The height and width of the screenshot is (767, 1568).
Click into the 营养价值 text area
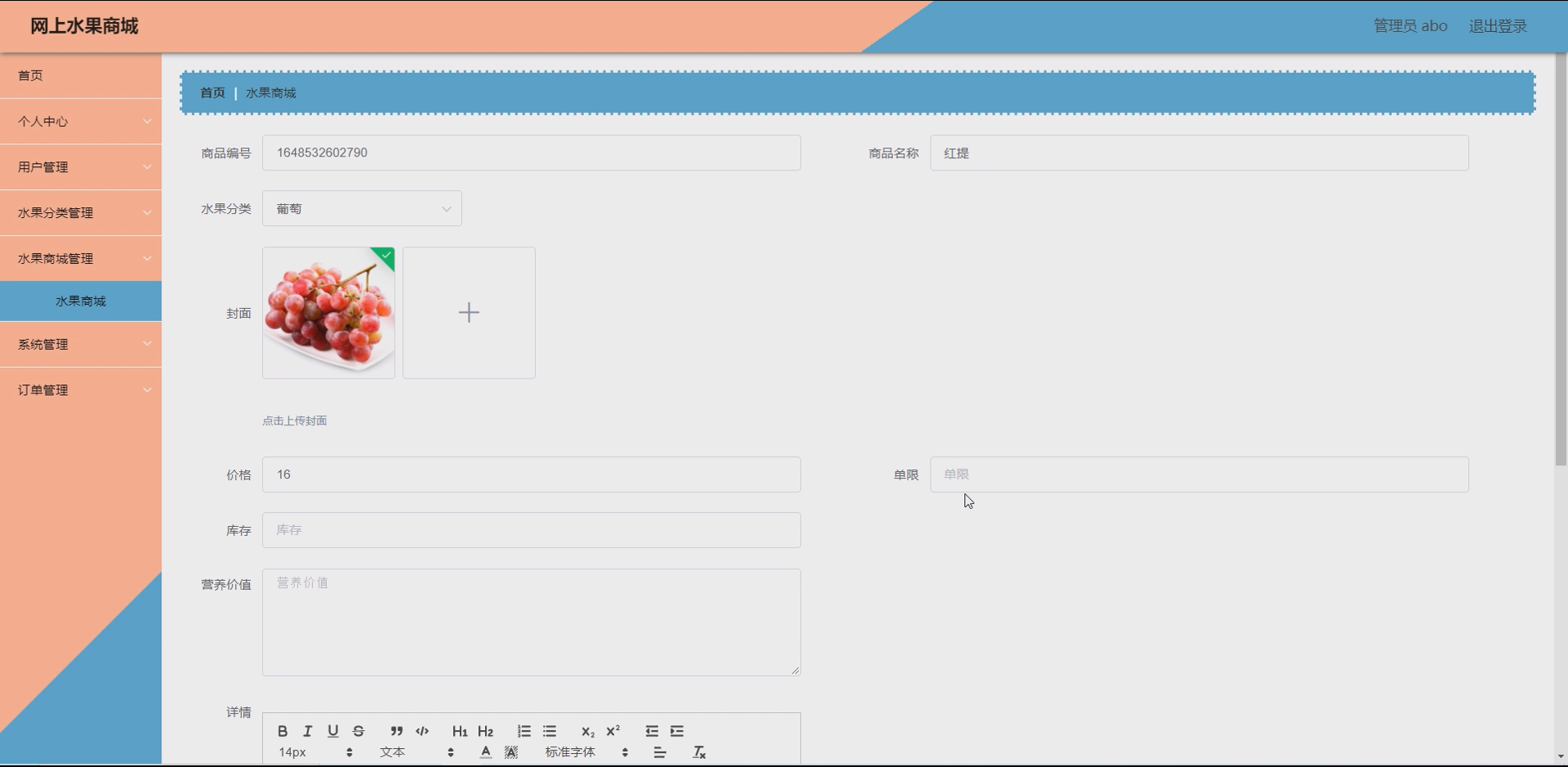click(531, 623)
